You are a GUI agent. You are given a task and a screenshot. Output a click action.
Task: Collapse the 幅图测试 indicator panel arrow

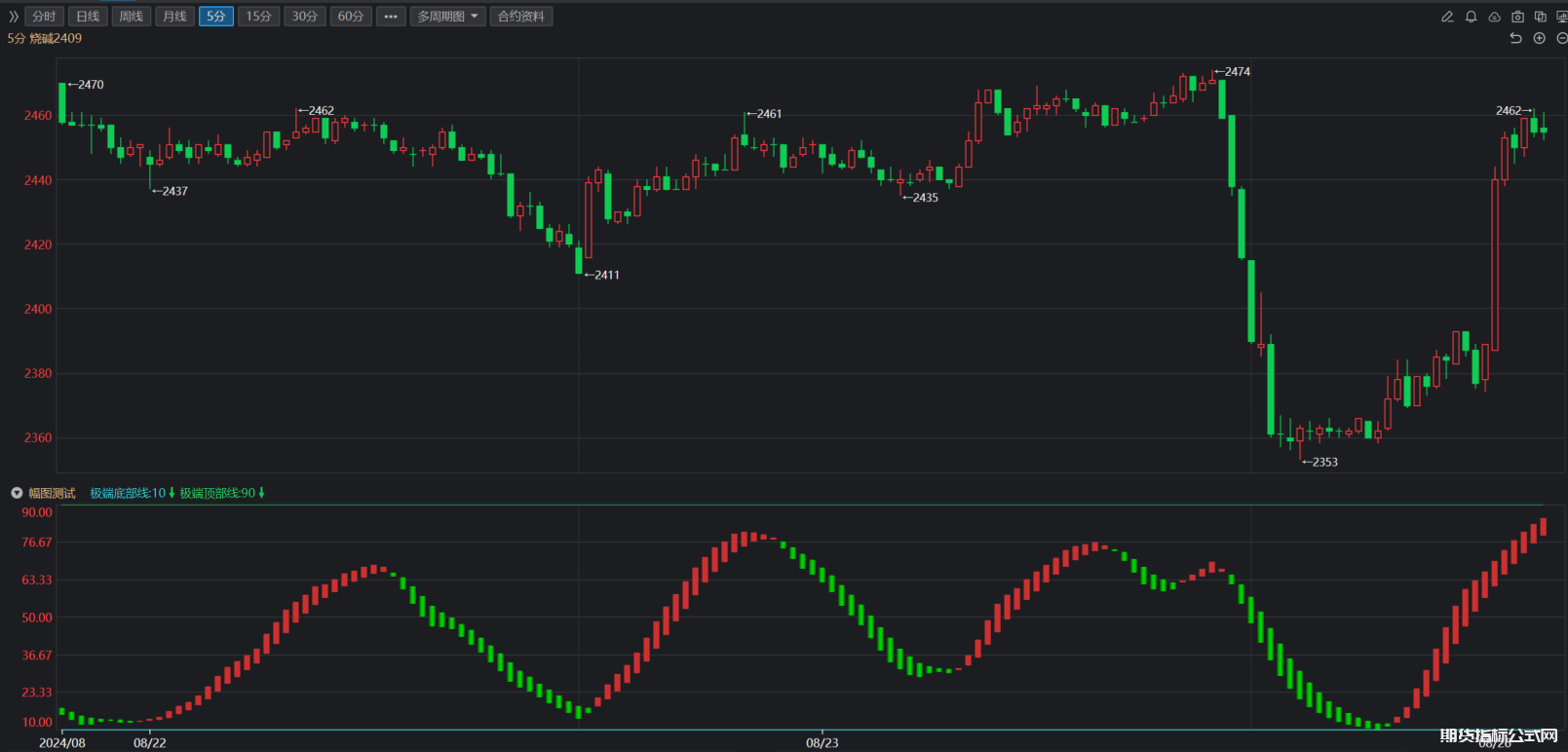point(17,493)
